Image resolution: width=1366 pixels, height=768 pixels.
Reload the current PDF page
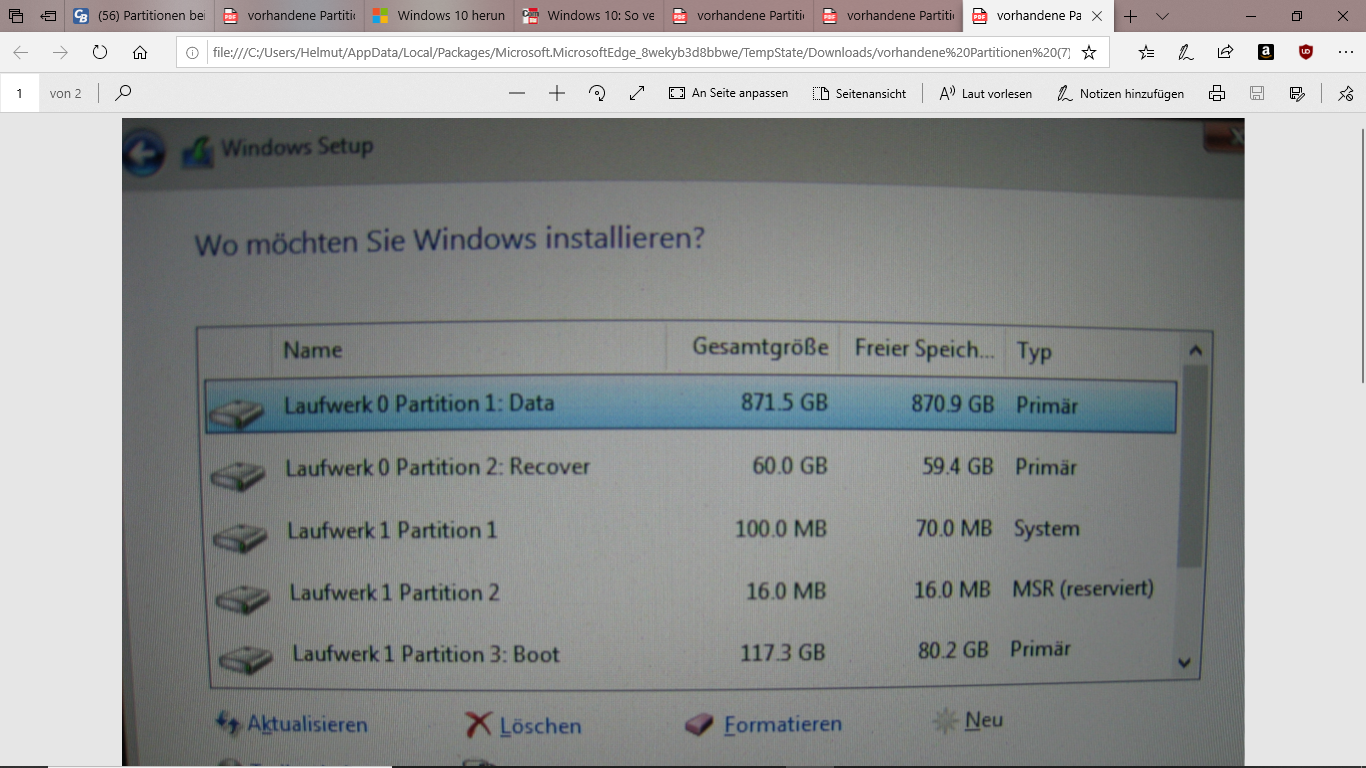pyautogui.click(x=100, y=53)
